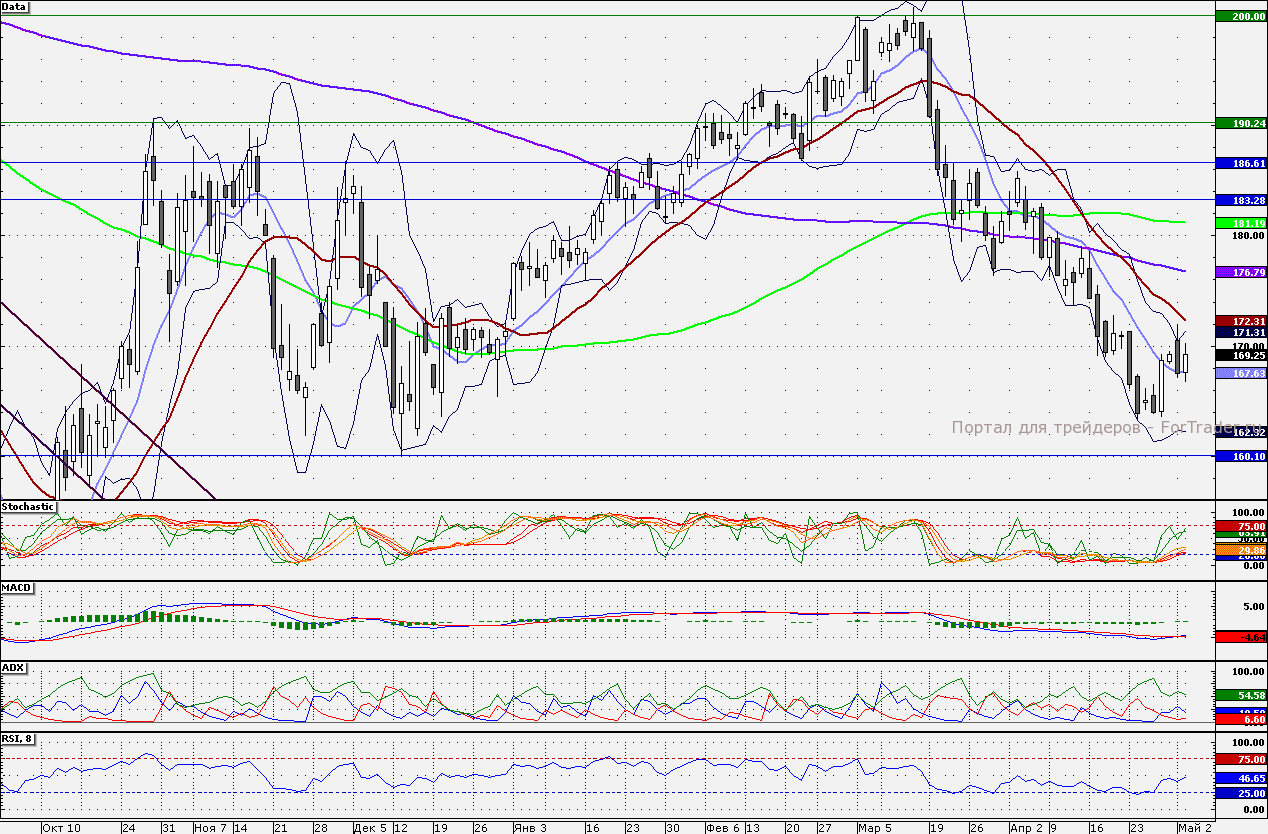Image resolution: width=1268 pixels, height=834 pixels.
Task: Click the Data panel label
Action: 15,6
